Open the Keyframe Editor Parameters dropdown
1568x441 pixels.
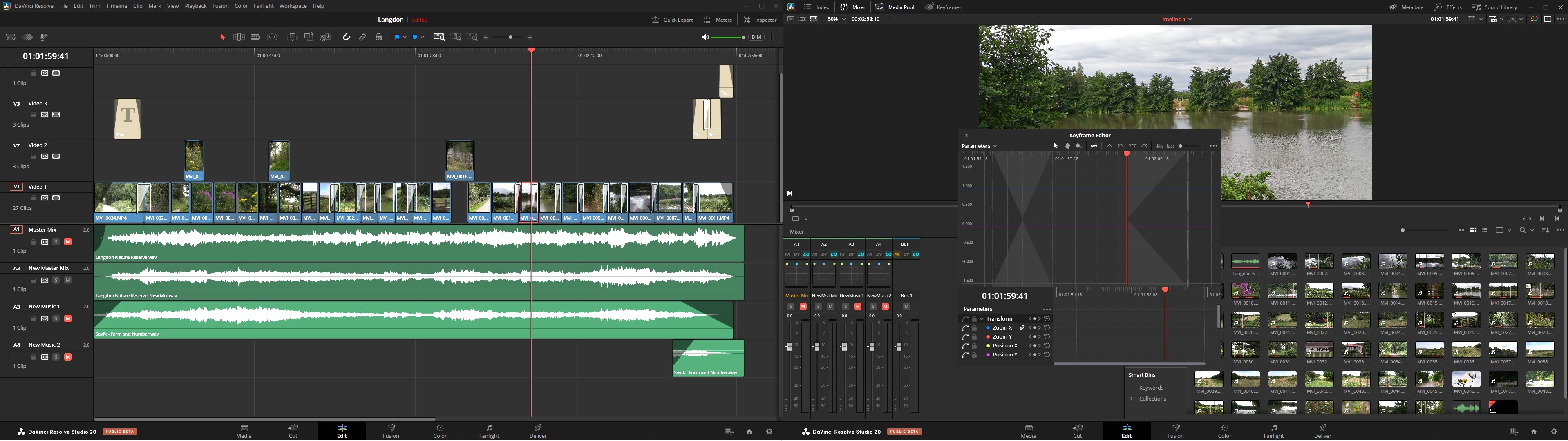979,146
